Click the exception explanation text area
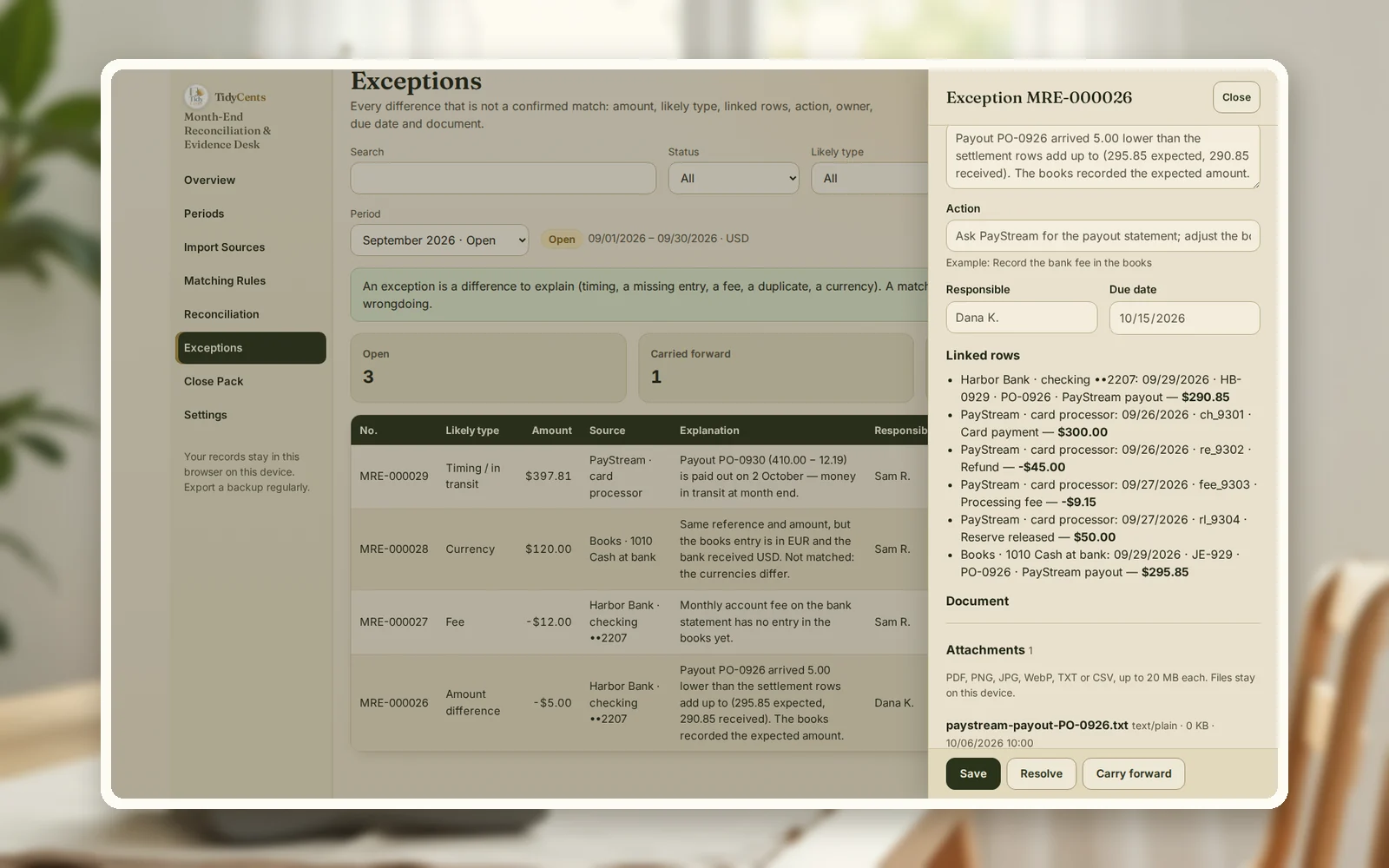 1103,157
